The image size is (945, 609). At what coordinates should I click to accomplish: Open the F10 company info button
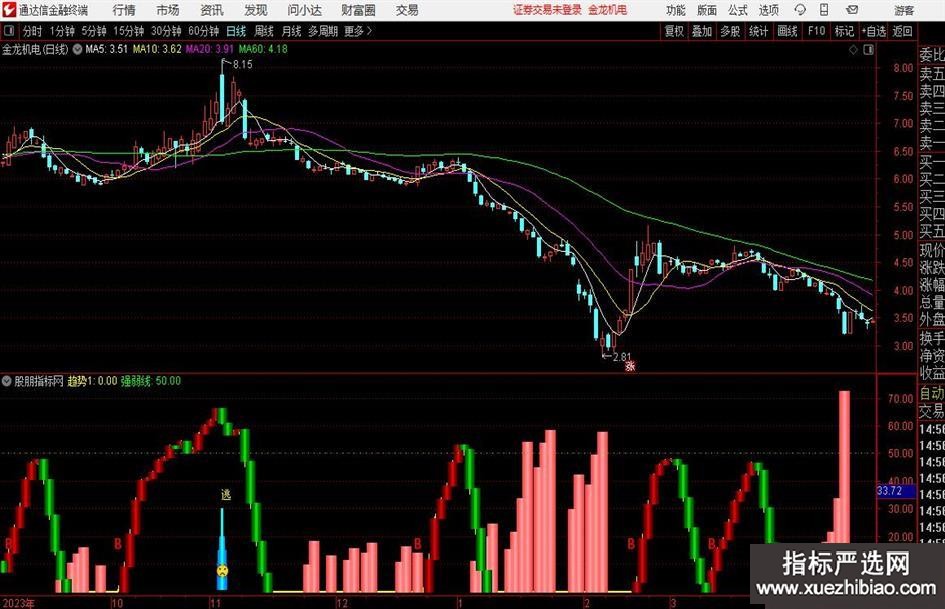click(817, 31)
